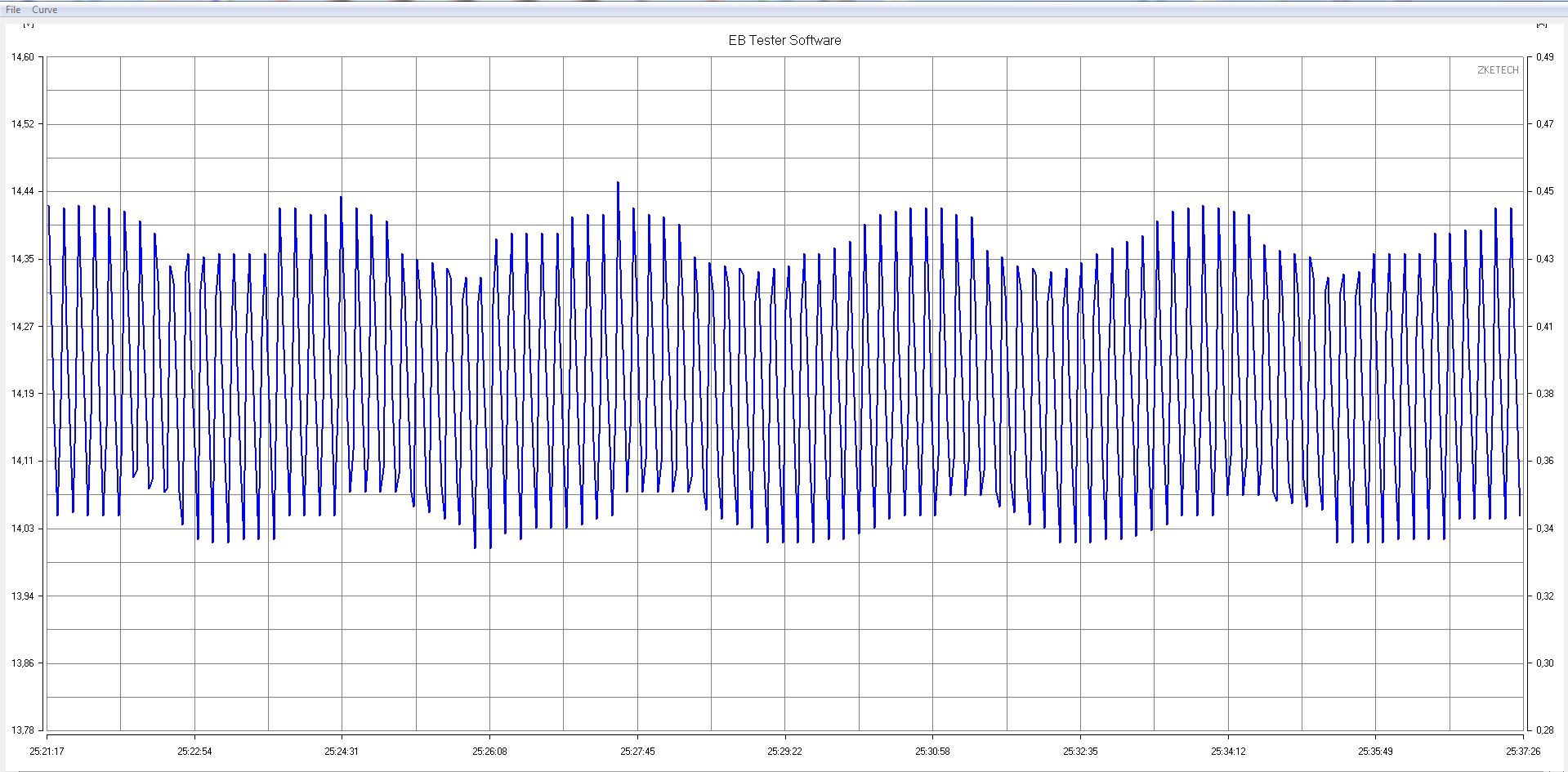Click the ZKETECH watermark label

pos(1498,70)
